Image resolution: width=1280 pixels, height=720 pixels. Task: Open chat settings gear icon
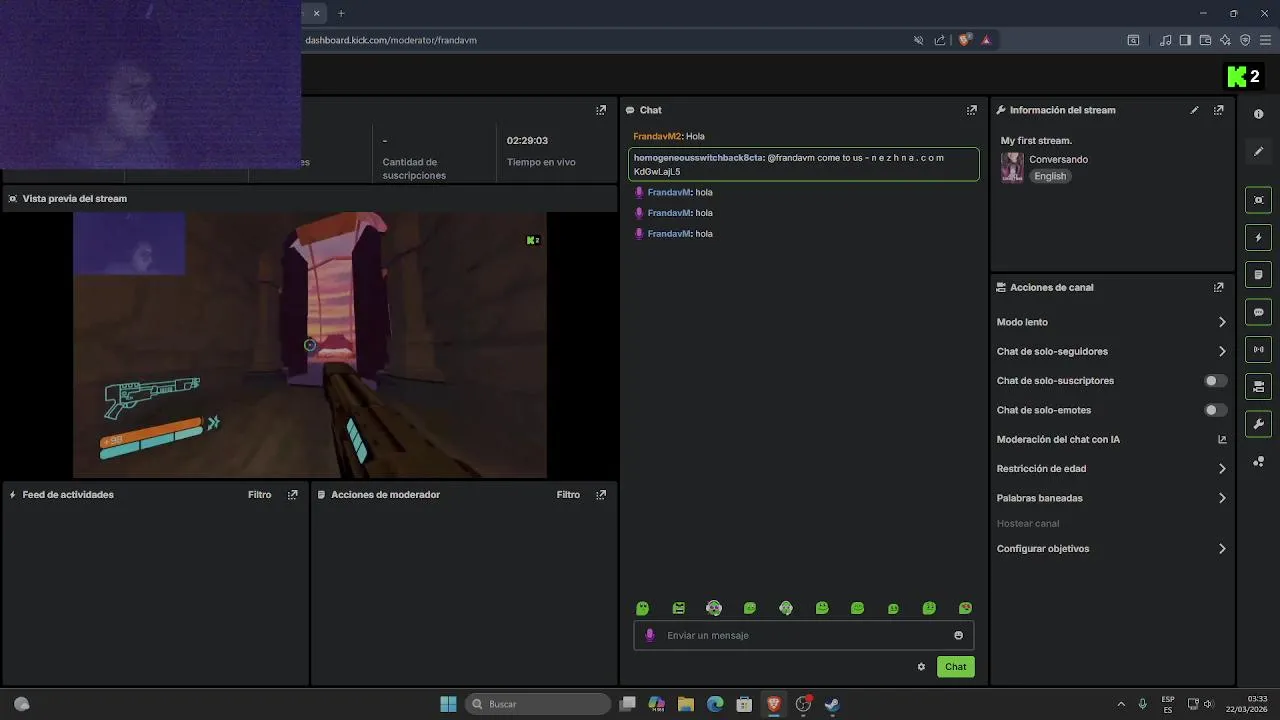(921, 667)
